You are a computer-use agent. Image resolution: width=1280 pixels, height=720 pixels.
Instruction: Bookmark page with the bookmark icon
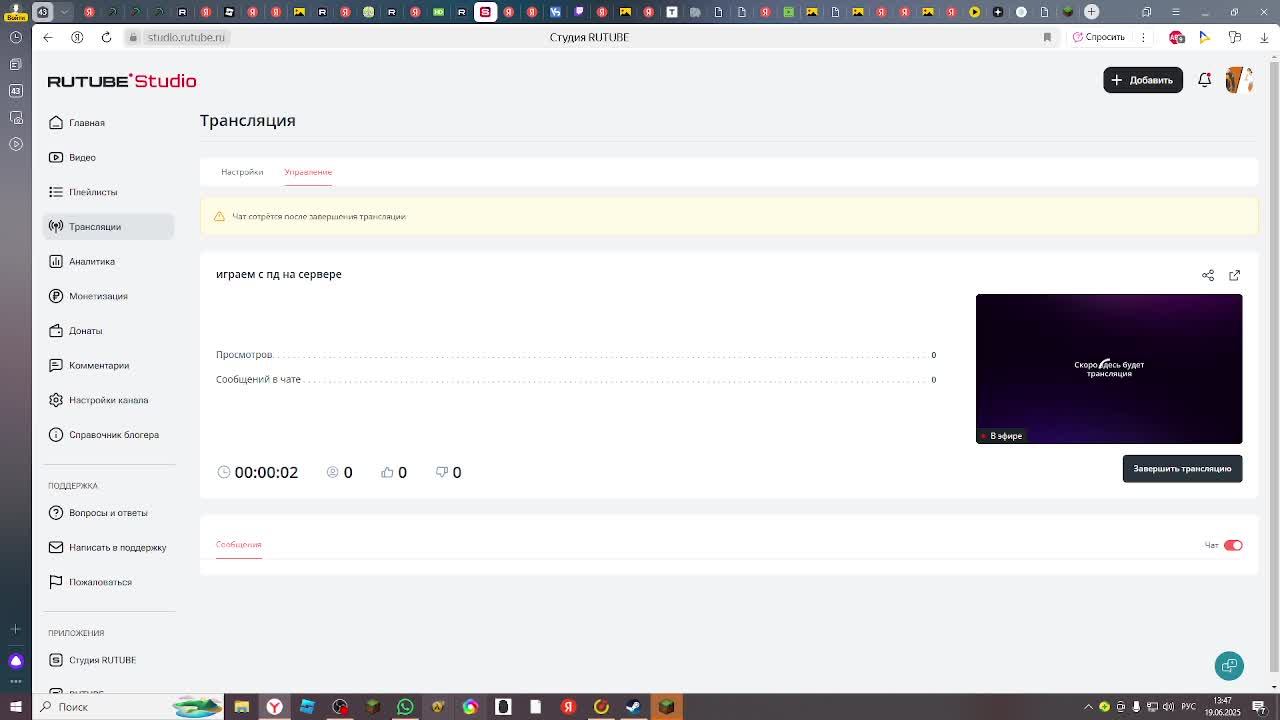click(x=1047, y=37)
